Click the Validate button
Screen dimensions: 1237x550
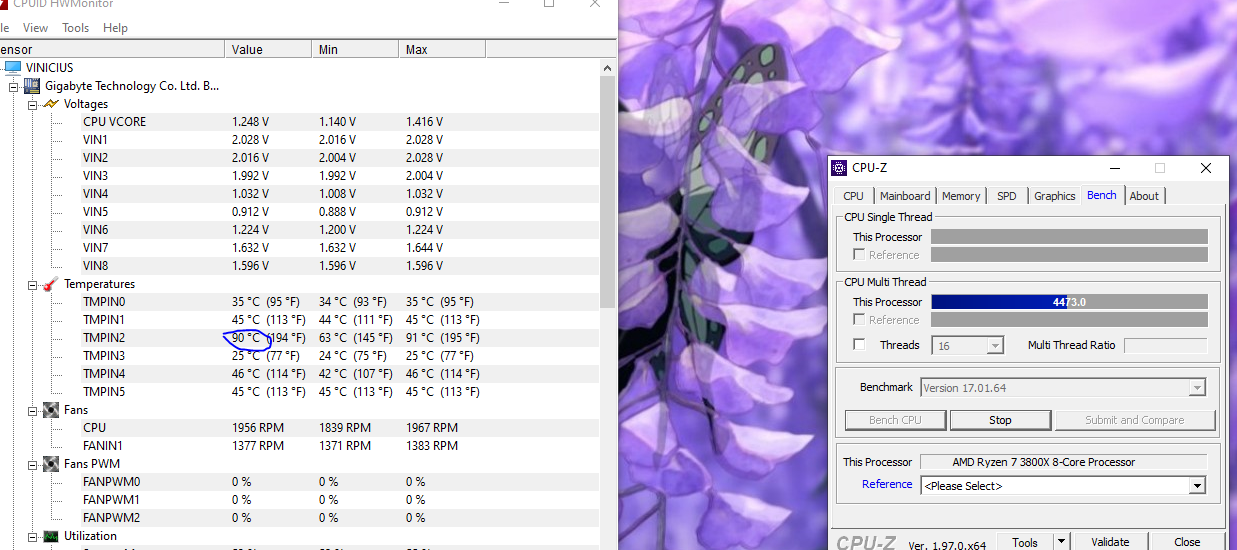[x=1110, y=542]
